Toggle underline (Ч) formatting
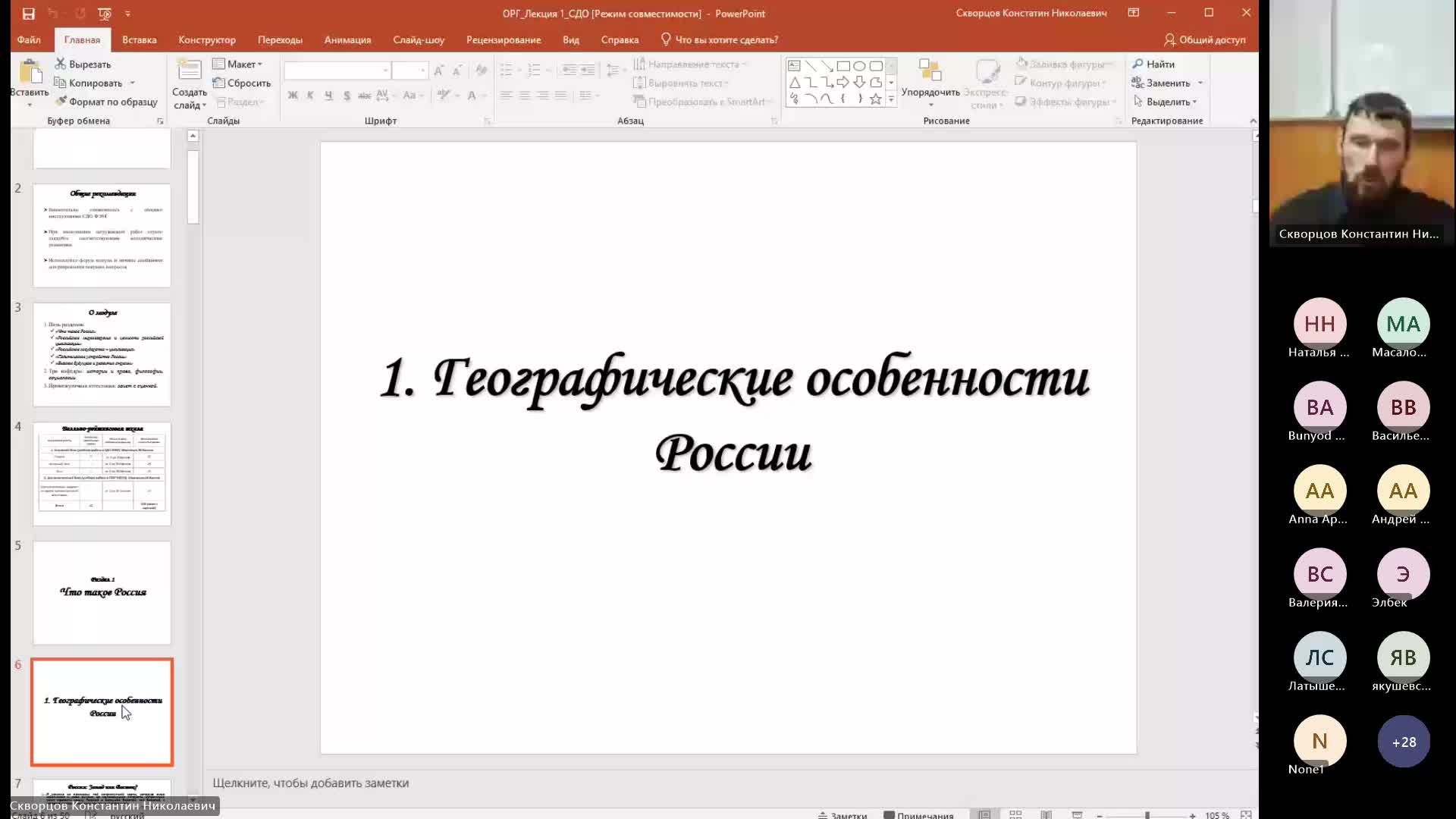Image resolution: width=1456 pixels, height=819 pixels. [x=328, y=96]
